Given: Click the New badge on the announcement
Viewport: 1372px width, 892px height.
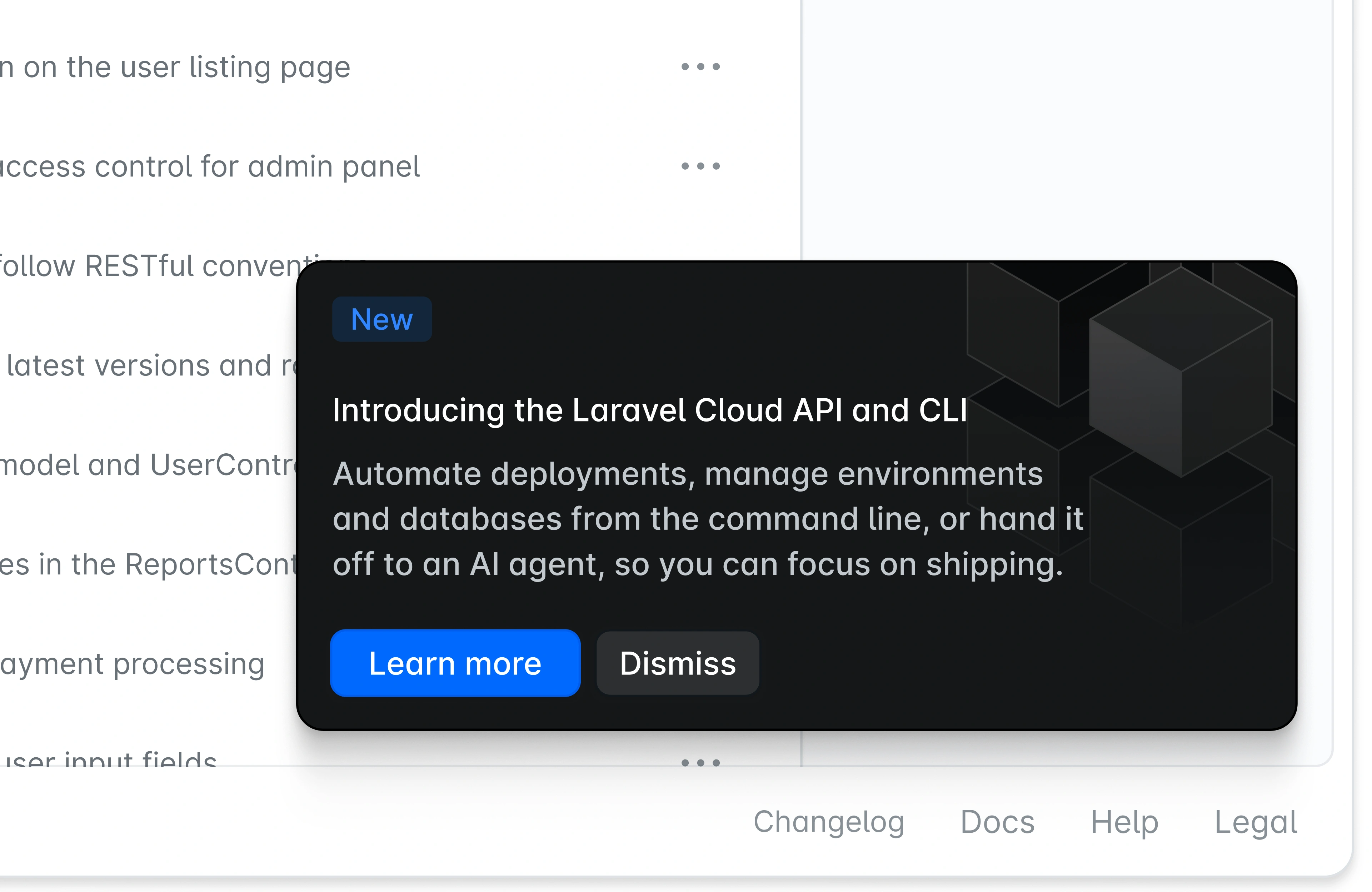Looking at the screenshot, I should coord(381,319).
